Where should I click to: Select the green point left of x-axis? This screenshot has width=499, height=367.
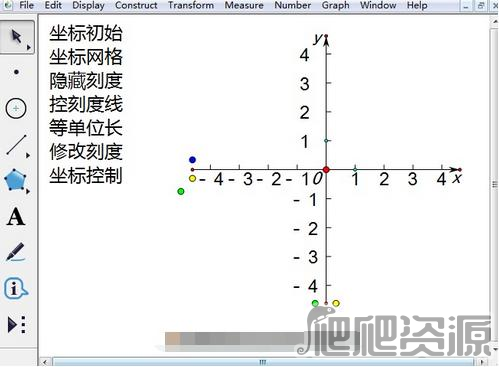[x=181, y=191]
